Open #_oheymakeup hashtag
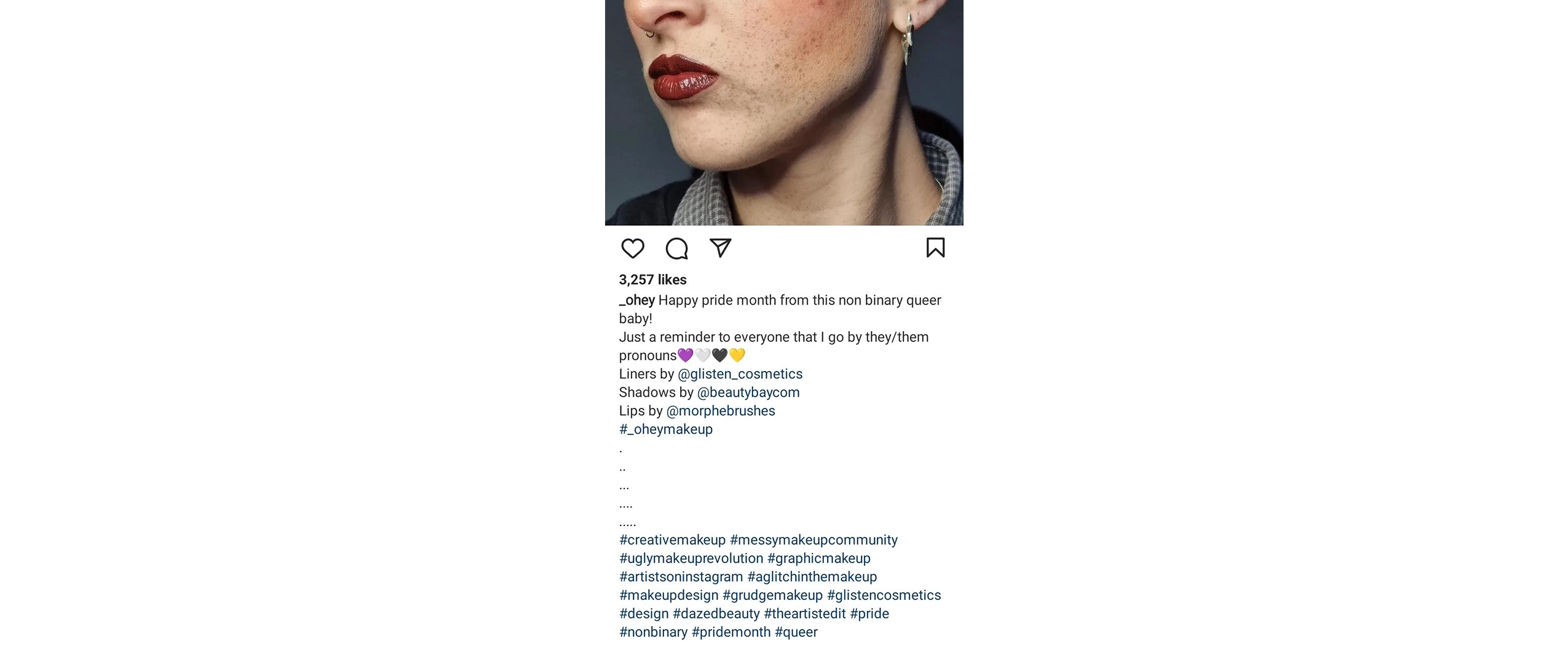This screenshot has width=1568, height=646. click(665, 429)
